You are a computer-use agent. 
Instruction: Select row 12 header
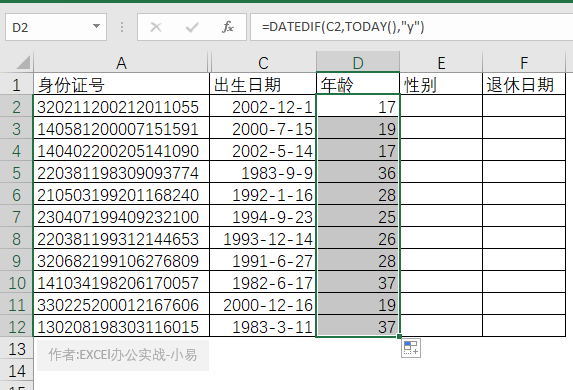[x=16, y=326]
